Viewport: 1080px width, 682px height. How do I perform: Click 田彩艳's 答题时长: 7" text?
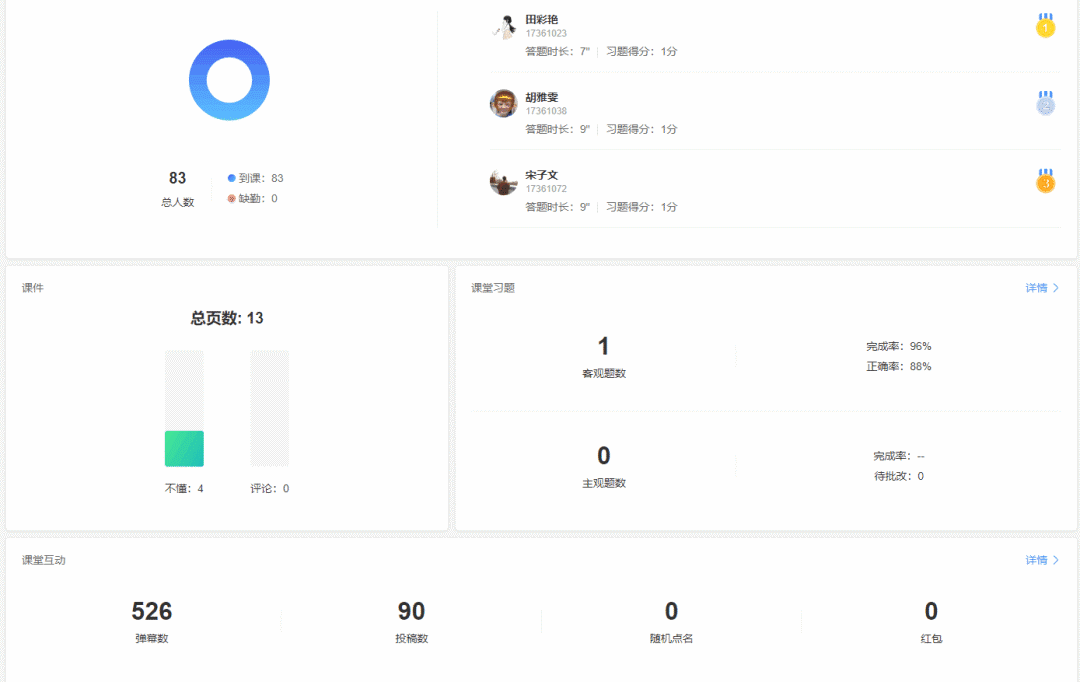point(558,51)
